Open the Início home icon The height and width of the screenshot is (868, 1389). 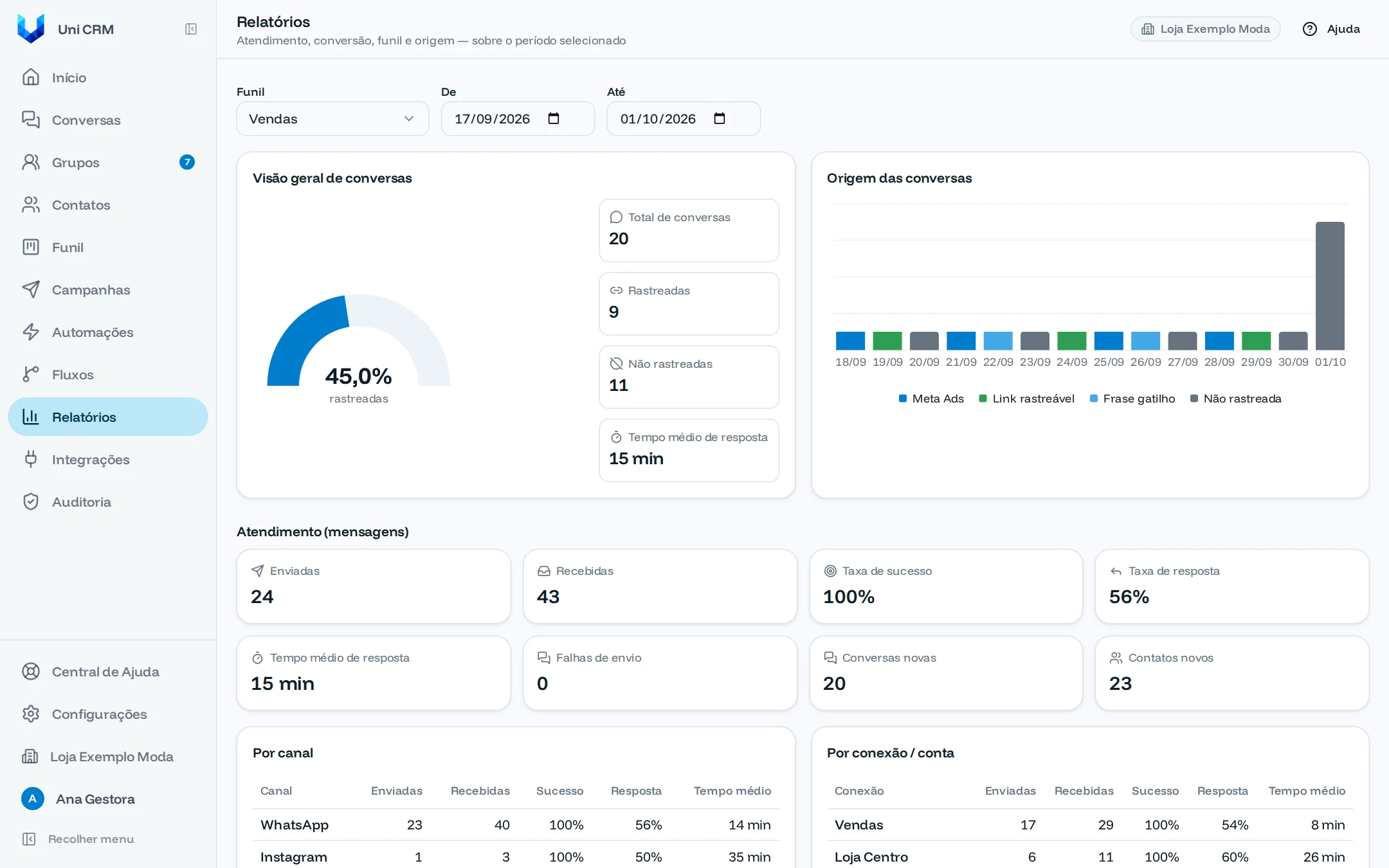(x=31, y=77)
